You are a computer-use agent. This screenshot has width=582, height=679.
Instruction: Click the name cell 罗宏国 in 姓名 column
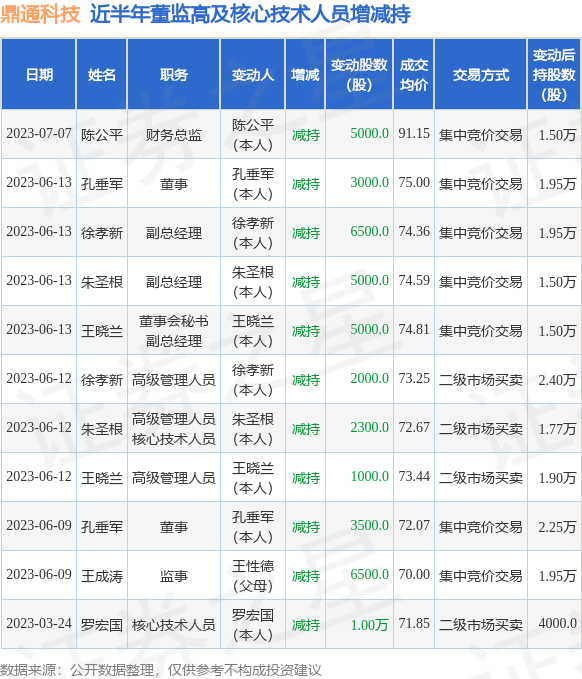[102, 625]
